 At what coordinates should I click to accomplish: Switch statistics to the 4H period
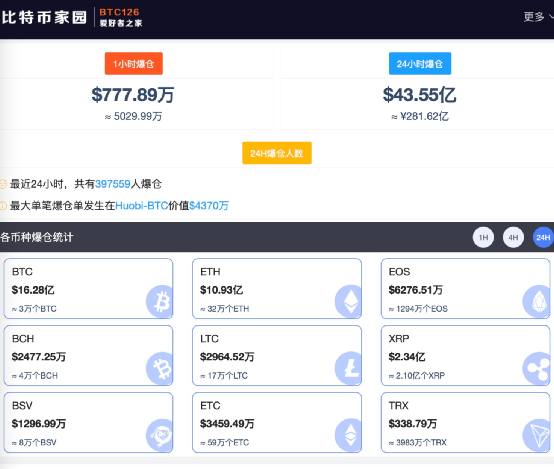513,238
